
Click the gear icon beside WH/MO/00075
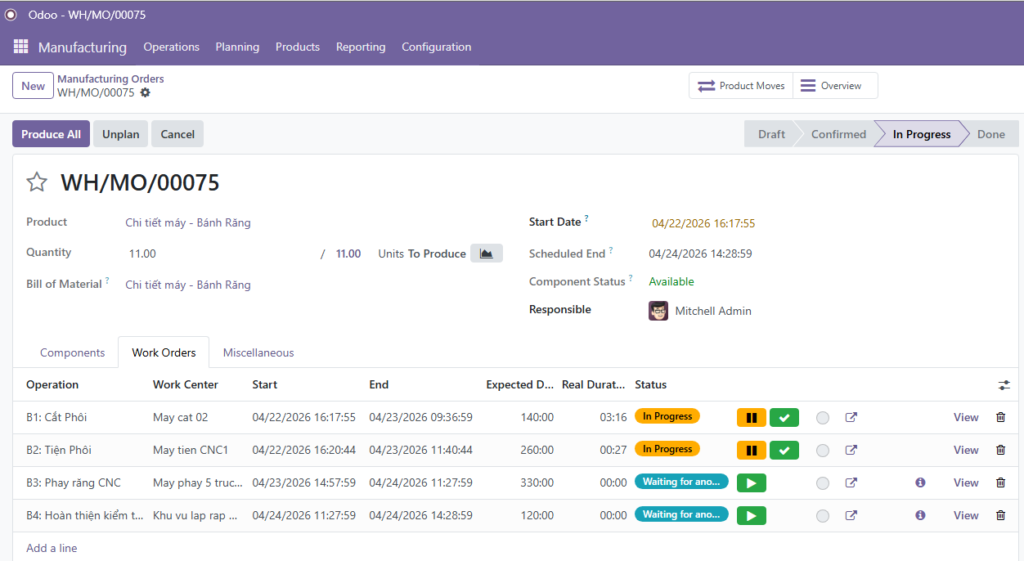click(x=145, y=93)
